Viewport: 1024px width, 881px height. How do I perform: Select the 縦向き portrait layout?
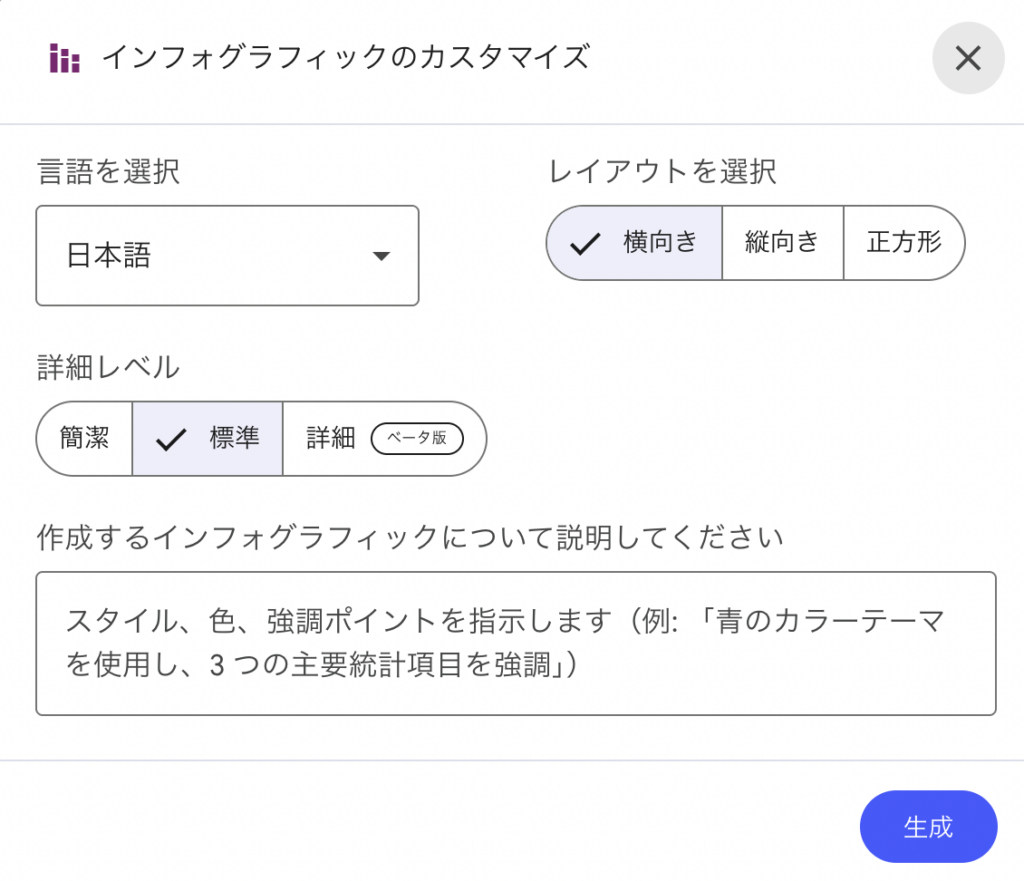[x=782, y=242]
